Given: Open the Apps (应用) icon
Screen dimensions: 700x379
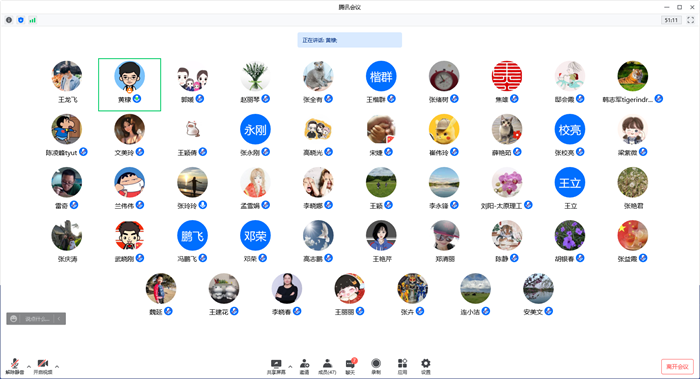Looking at the screenshot, I should click(402, 367).
